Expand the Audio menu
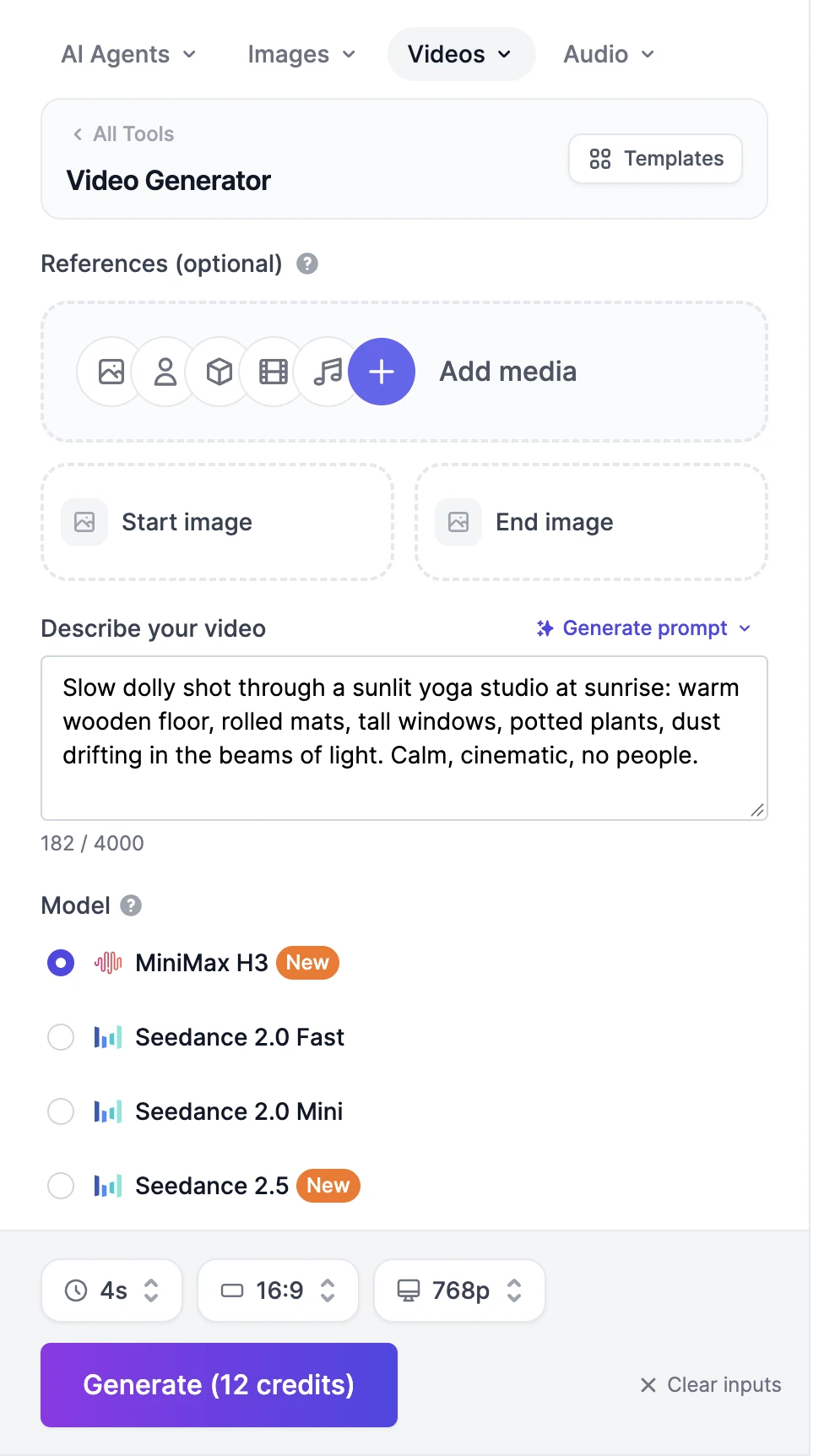This screenshot has height=1456, width=824. click(609, 54)
